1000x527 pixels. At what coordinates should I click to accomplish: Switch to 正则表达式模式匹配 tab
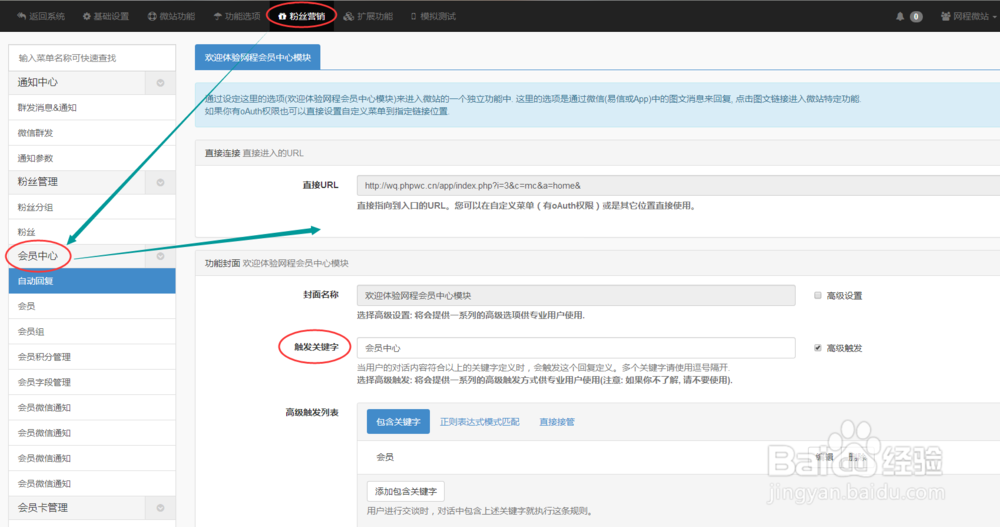pos(480,422)
